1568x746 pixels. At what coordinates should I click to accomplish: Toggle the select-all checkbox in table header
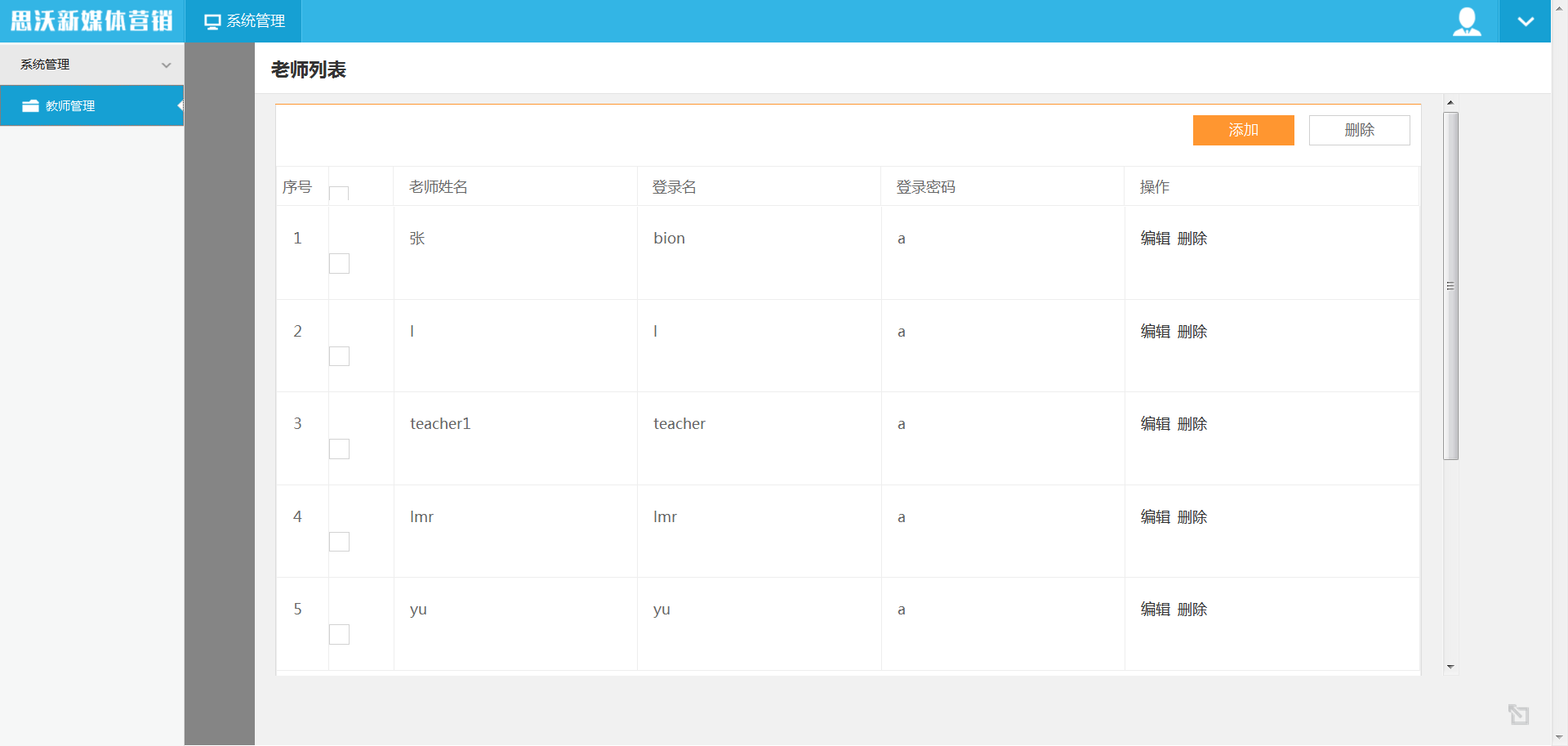pos(339,194)
